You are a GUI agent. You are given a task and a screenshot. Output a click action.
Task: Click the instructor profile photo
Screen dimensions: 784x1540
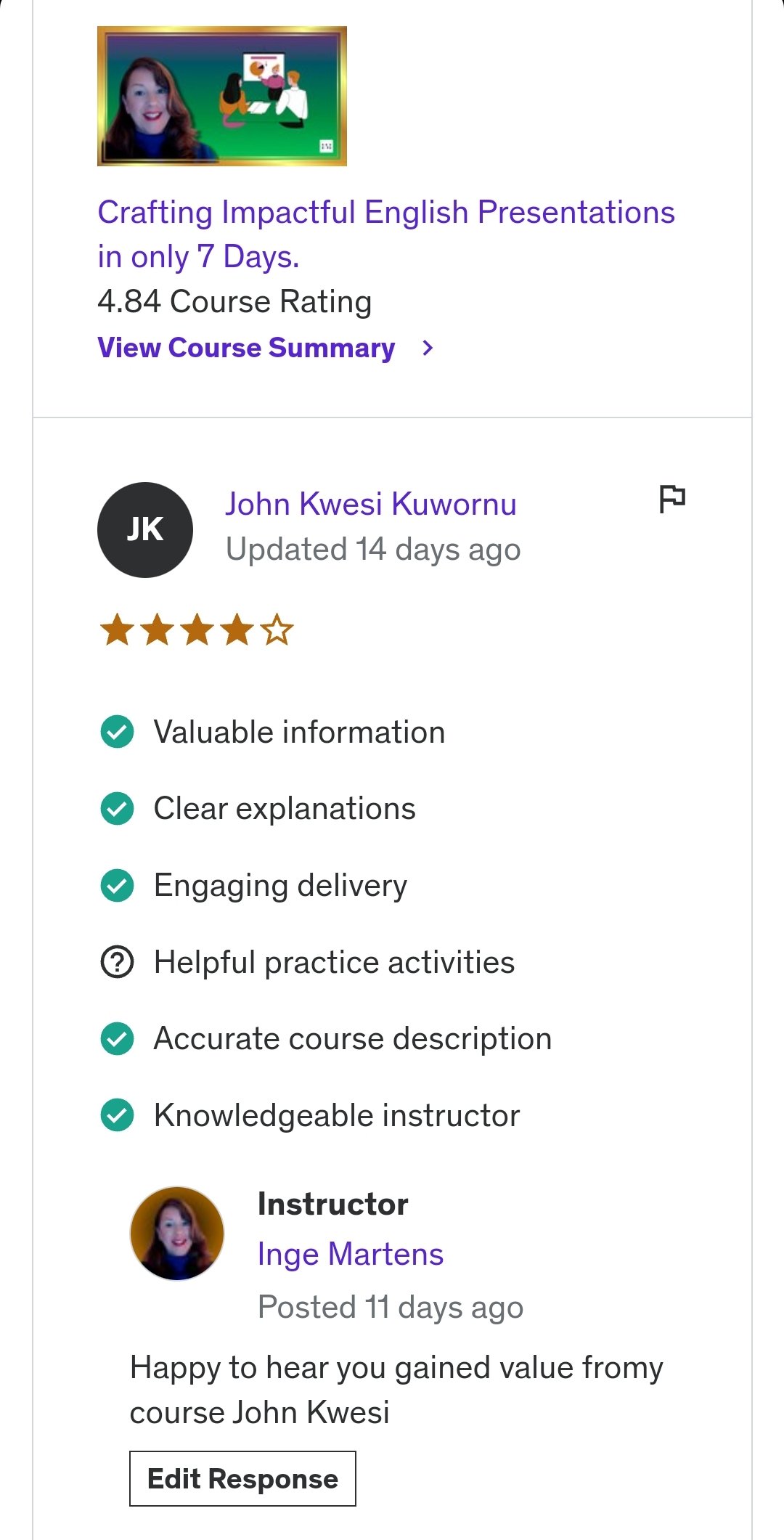[x=177, y=1233]
